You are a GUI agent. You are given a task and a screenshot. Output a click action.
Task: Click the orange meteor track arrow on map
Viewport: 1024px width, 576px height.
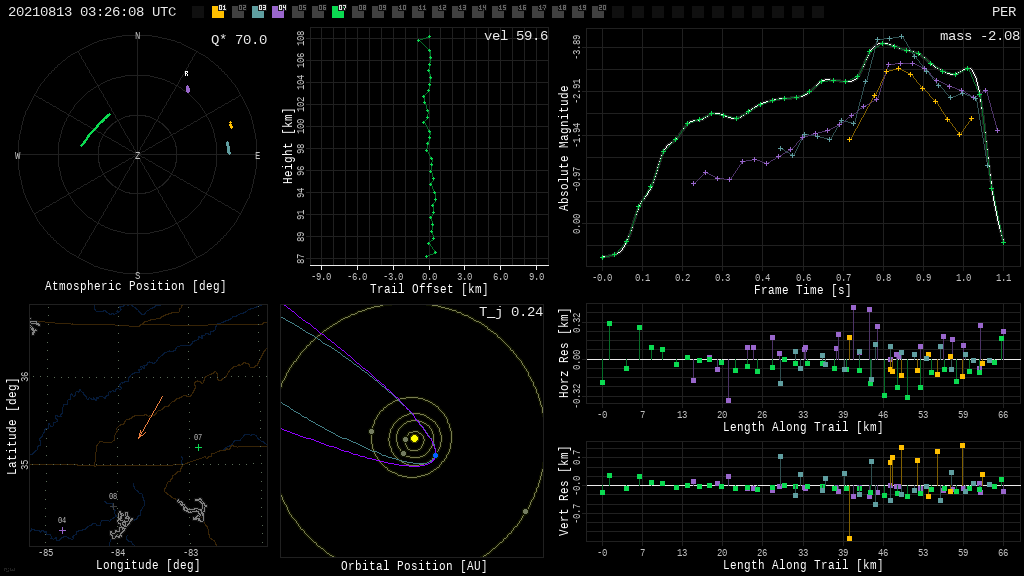[x=150, y=417]
